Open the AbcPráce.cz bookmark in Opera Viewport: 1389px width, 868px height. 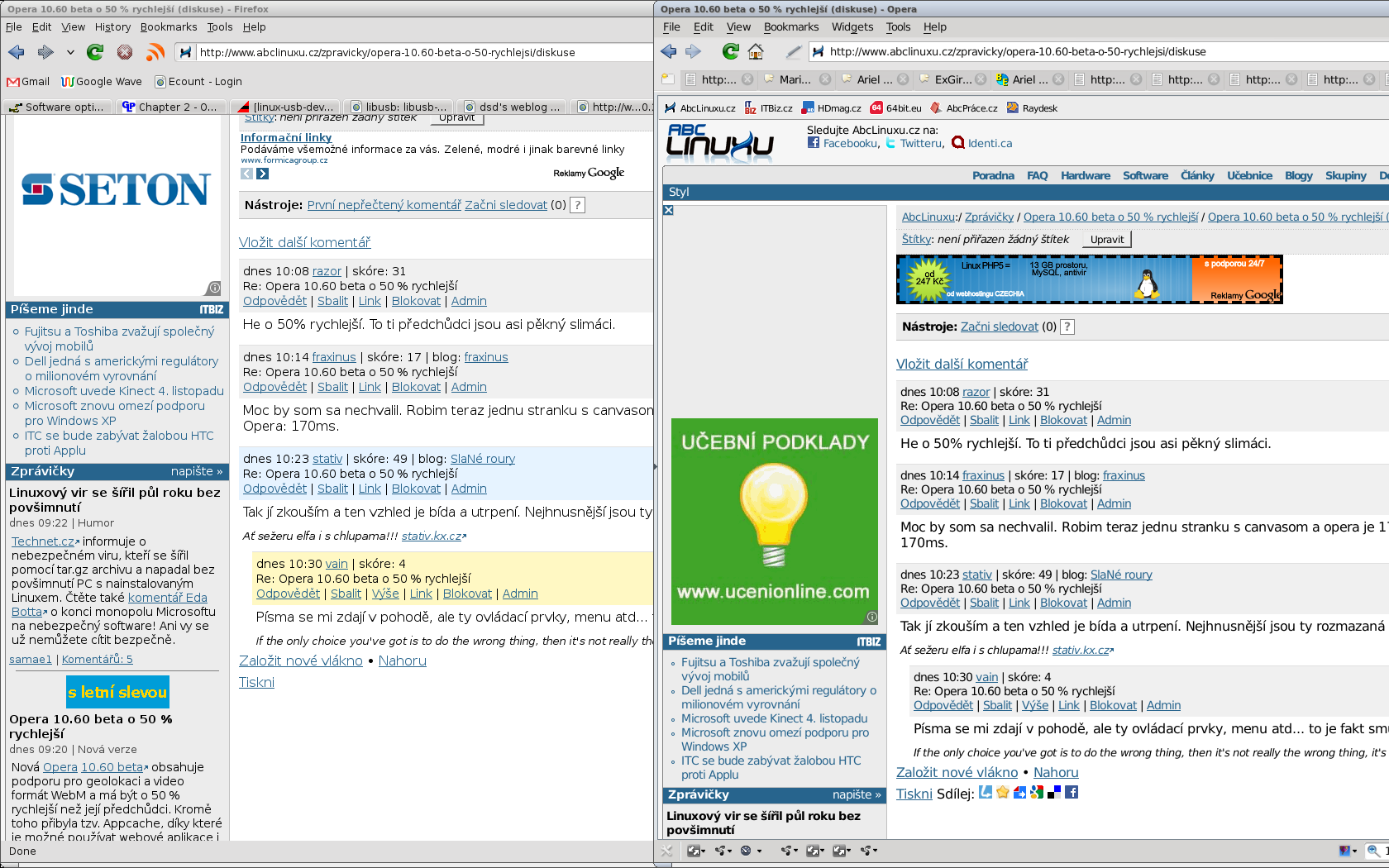[x=964, y=108]
